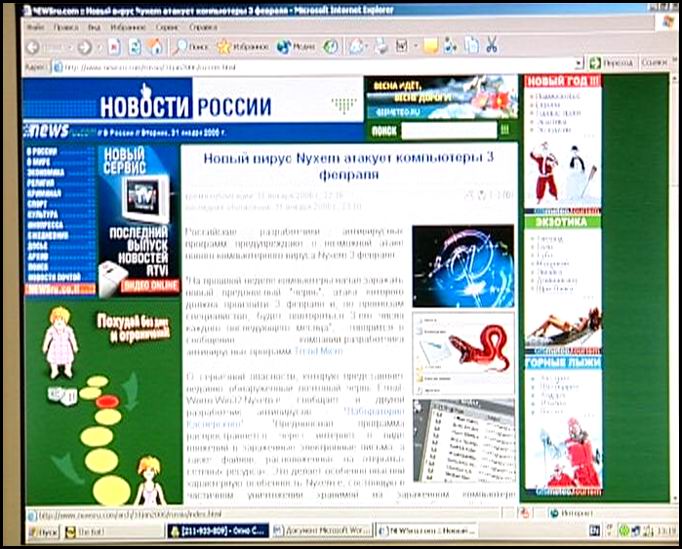Open the Поиск search pane in the toolbar
Screen dimensions: 682x549
[x=191, y=47]
